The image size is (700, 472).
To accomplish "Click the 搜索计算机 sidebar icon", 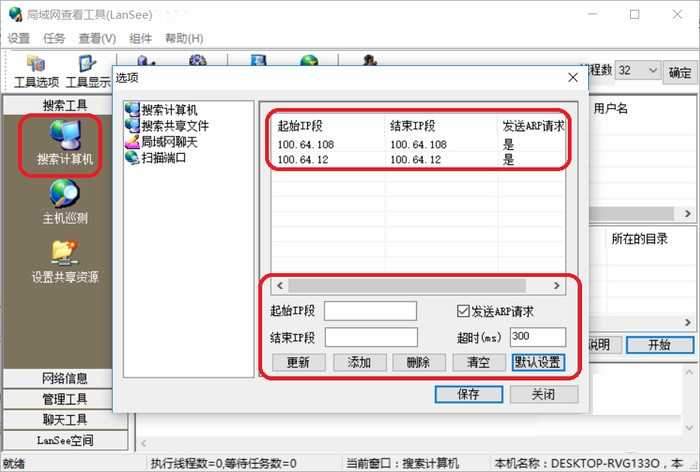I will tap(64, 137).
